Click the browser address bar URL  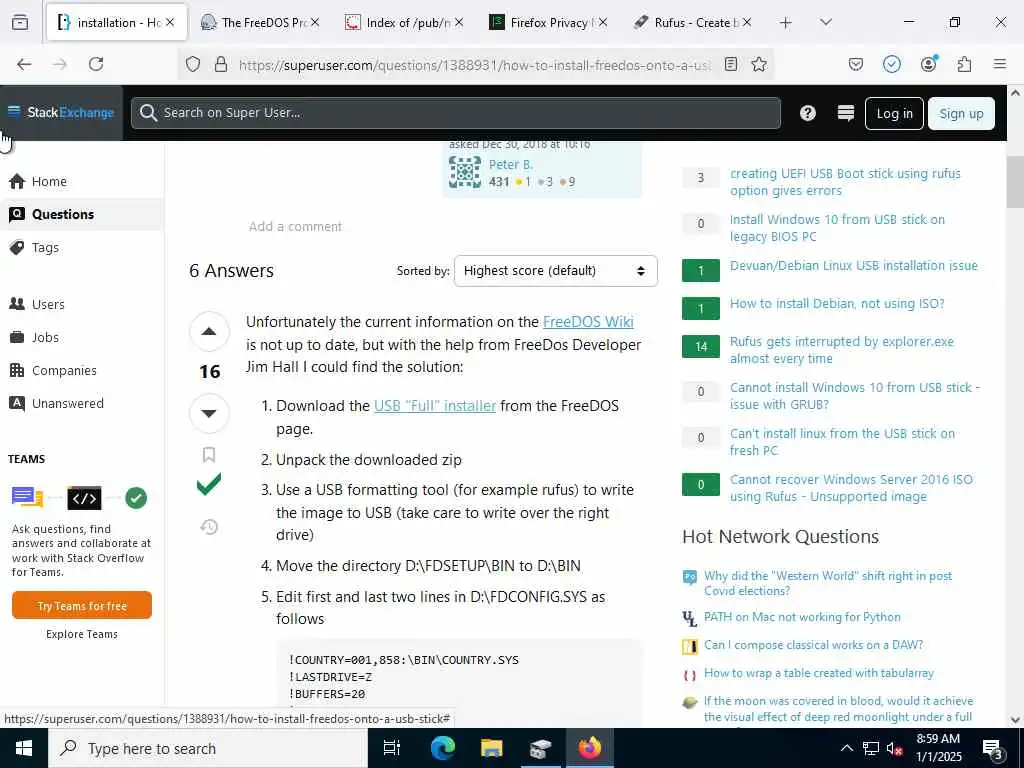tap(475, 65)
